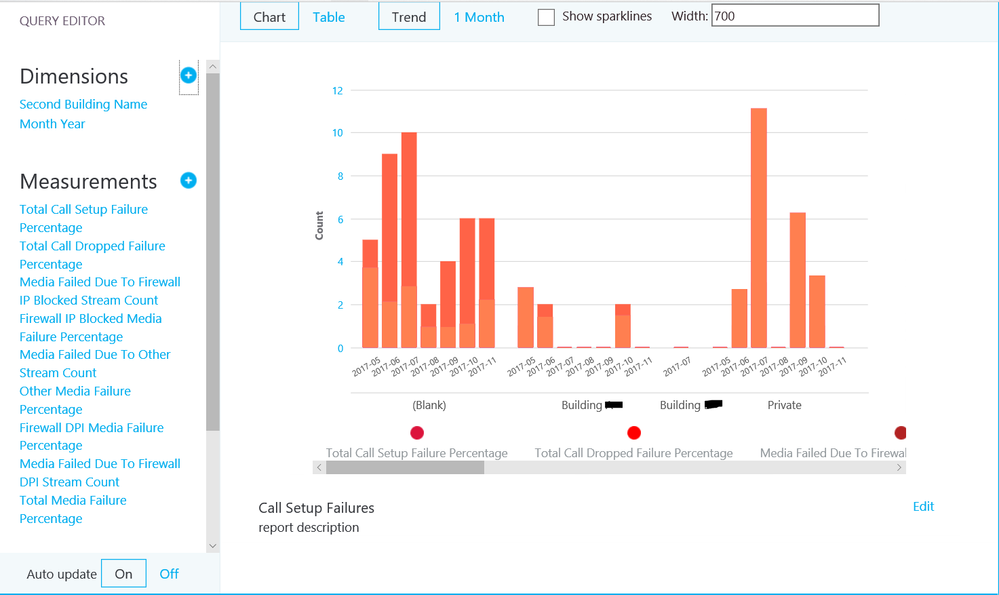Click the Private group label
Screen dimensions: 999x595
[x=784, y=405]
